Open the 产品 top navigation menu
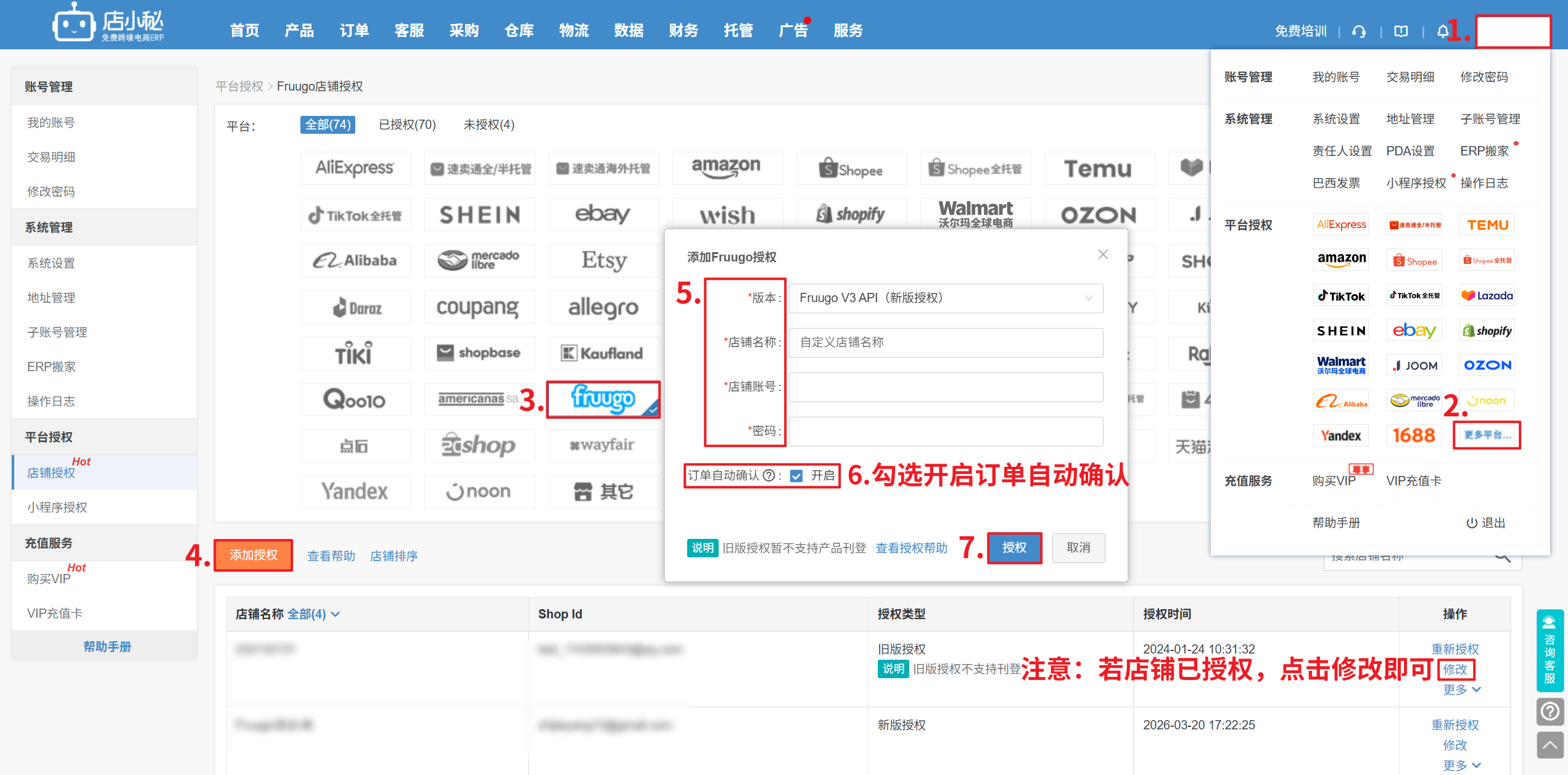Screen dimensions: 1568x775 pyautogui.click(x=299, y=30)
